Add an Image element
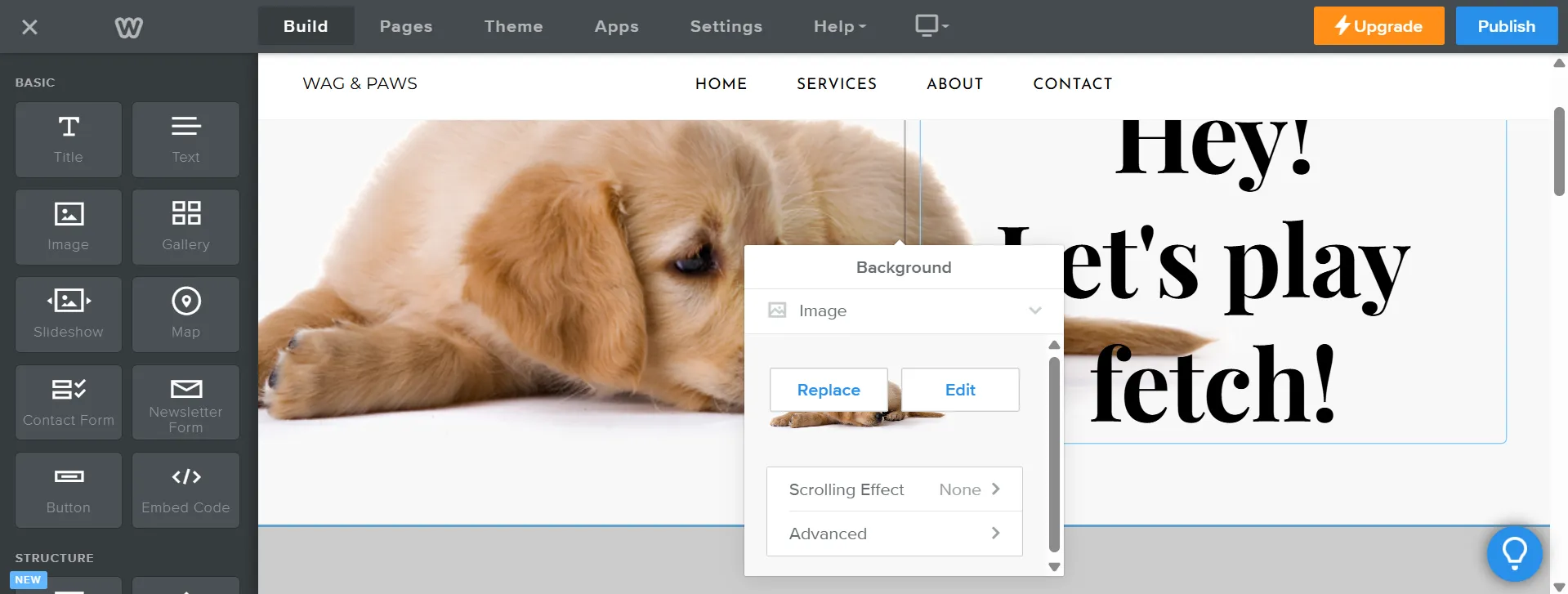This screenshot has width=1568, height=594. point(69,227)
